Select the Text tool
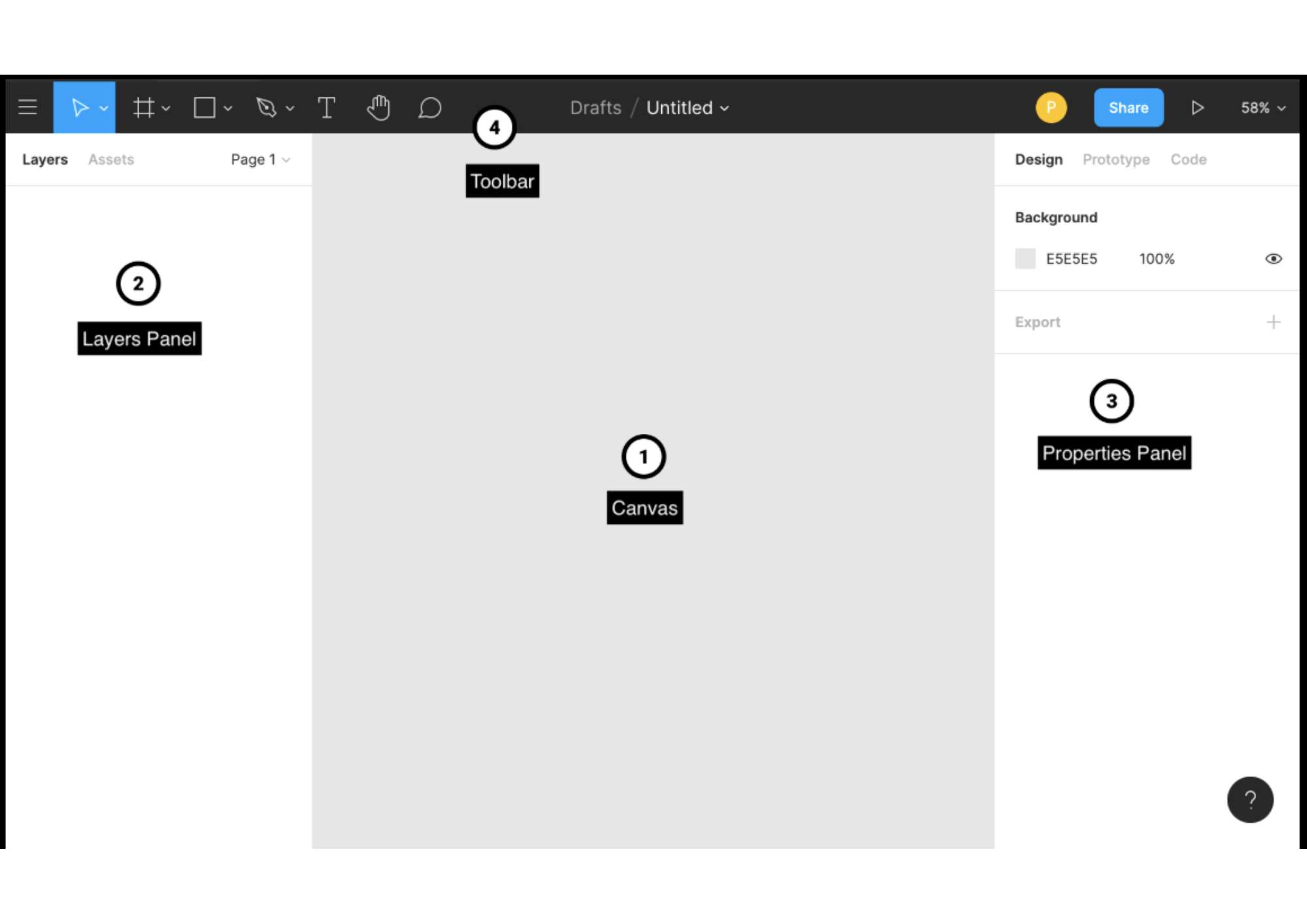The height and width of the screenshot is (924, 1307). [x=326, y=107]
